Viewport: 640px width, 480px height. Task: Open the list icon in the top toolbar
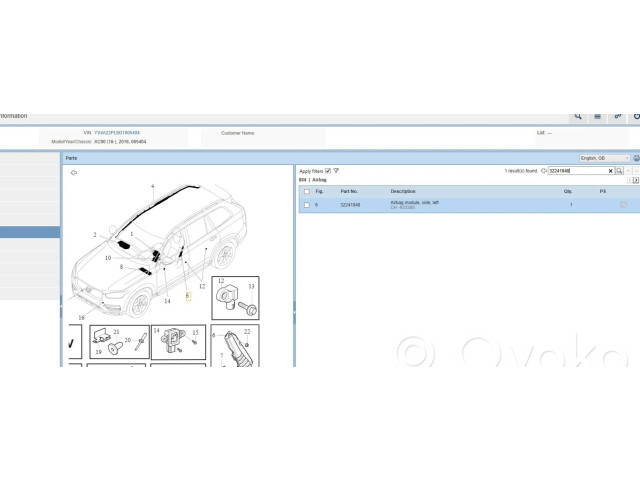point(597,116)
